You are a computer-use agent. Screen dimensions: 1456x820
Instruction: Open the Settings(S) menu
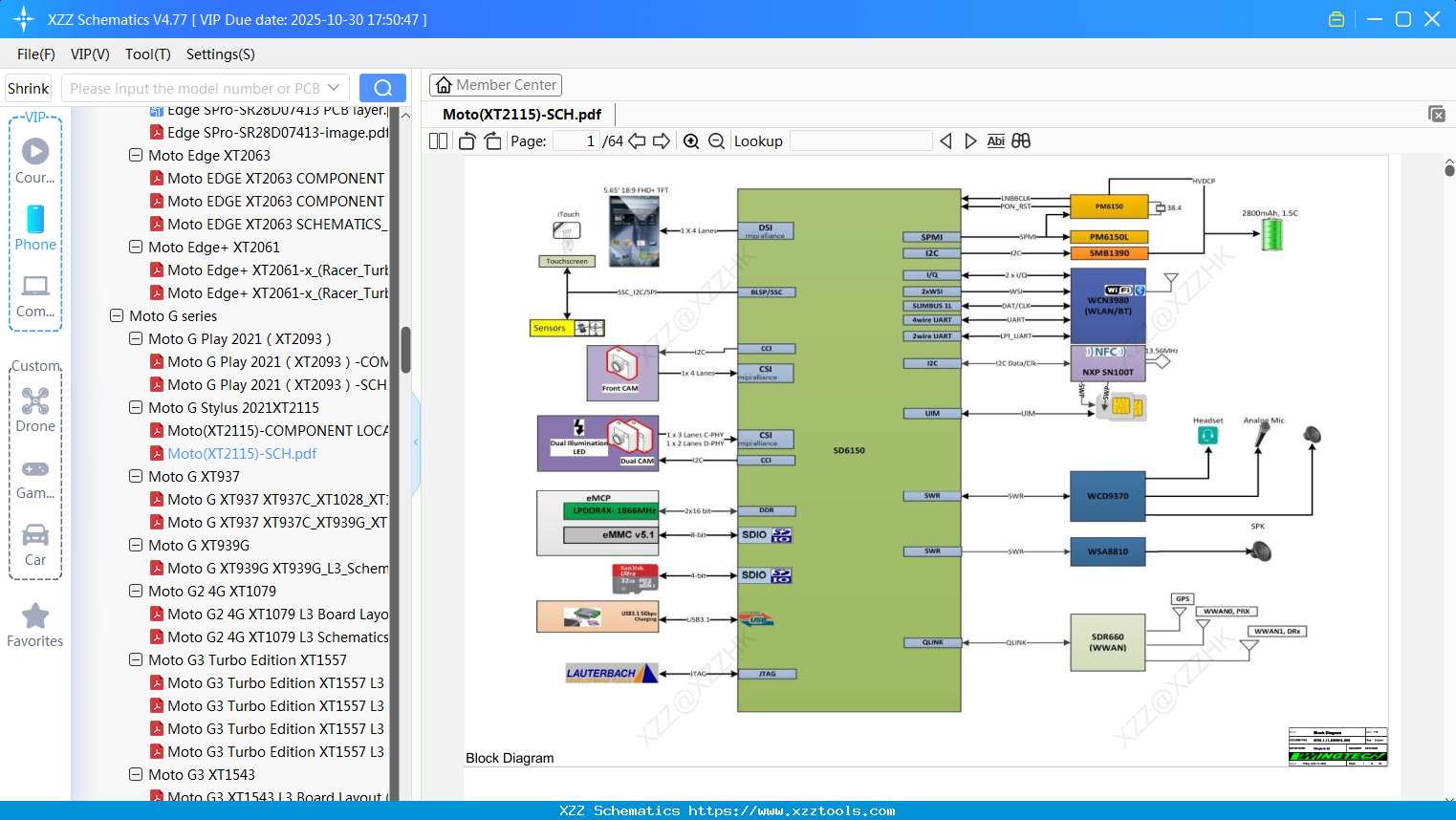[221, 54]
